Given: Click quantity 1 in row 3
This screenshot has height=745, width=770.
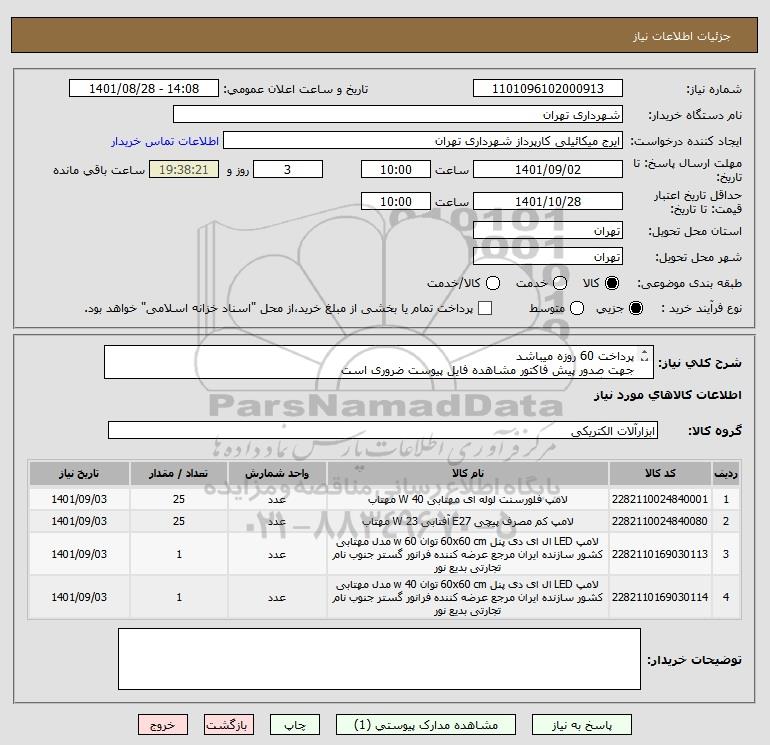Looking at the screenshot, I should [x=179, y=554].
